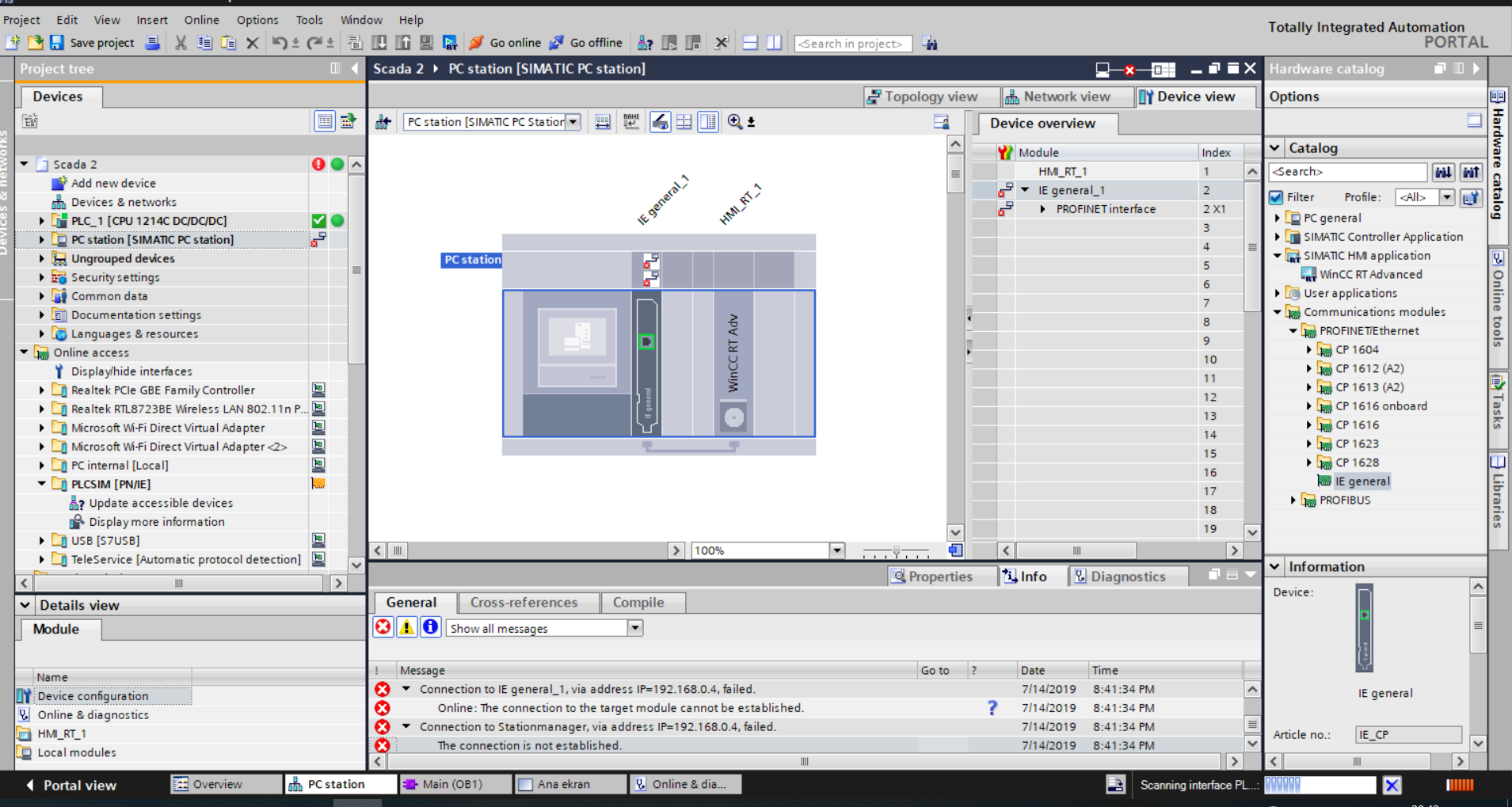Click the Accessible devices toolbar icon

click(646, 43)
